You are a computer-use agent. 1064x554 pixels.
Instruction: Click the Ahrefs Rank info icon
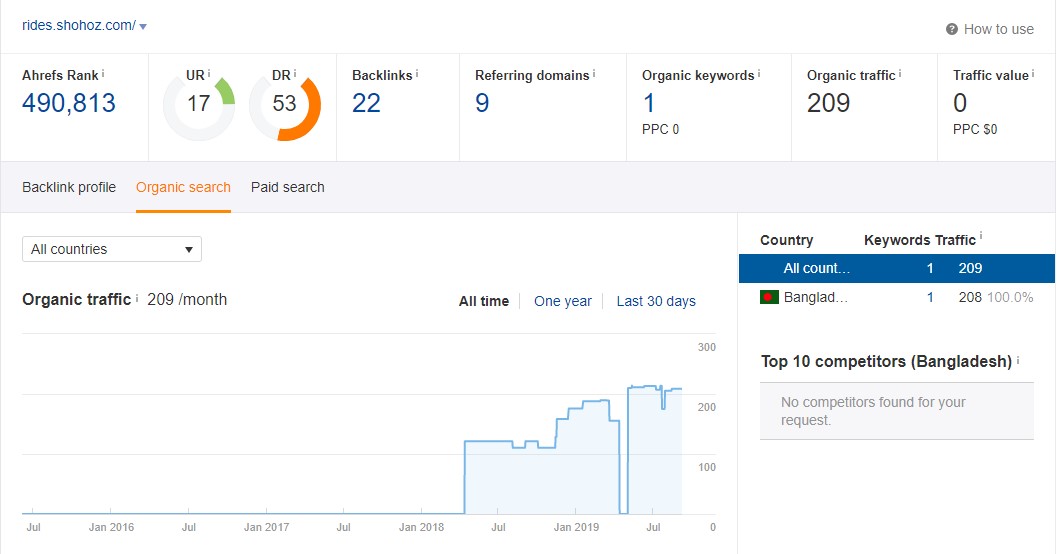(103, 73)
